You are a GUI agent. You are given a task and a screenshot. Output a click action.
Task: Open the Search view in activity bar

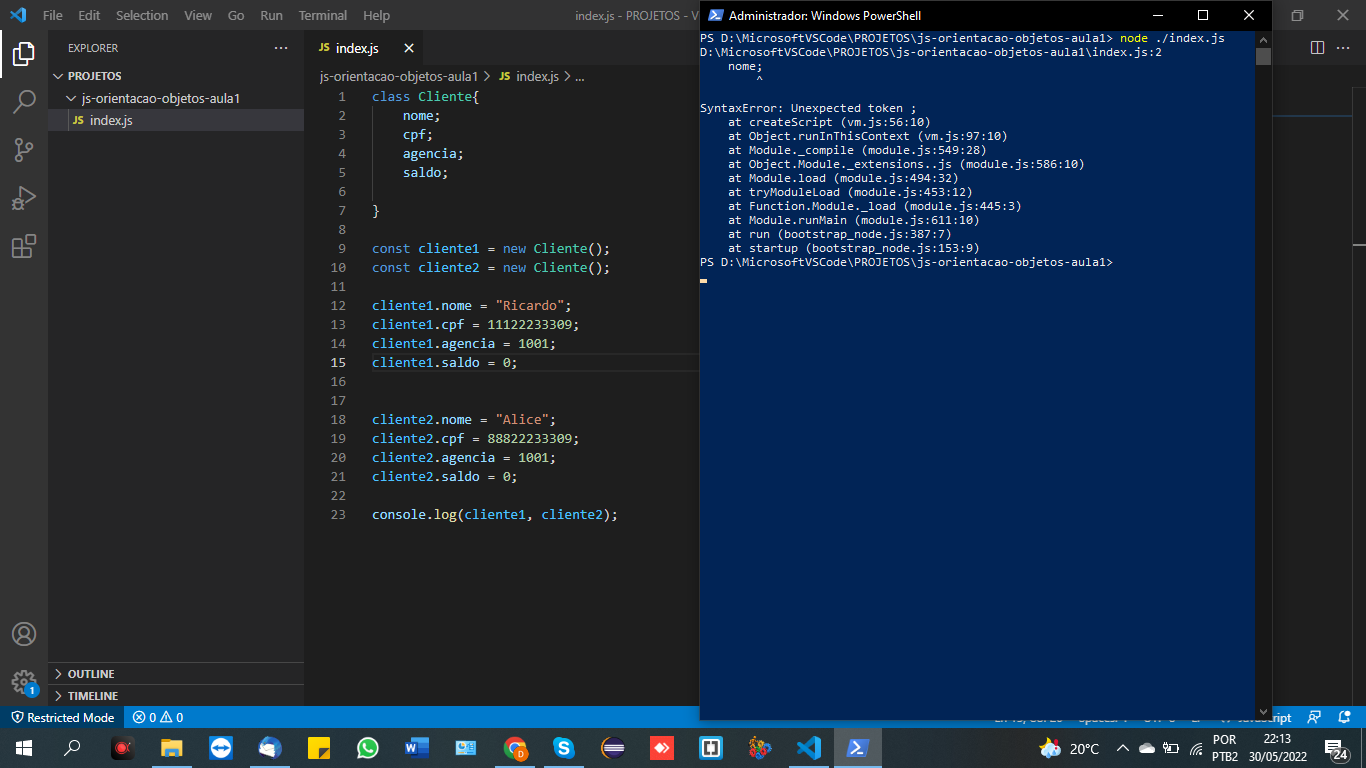pos(24,102)
